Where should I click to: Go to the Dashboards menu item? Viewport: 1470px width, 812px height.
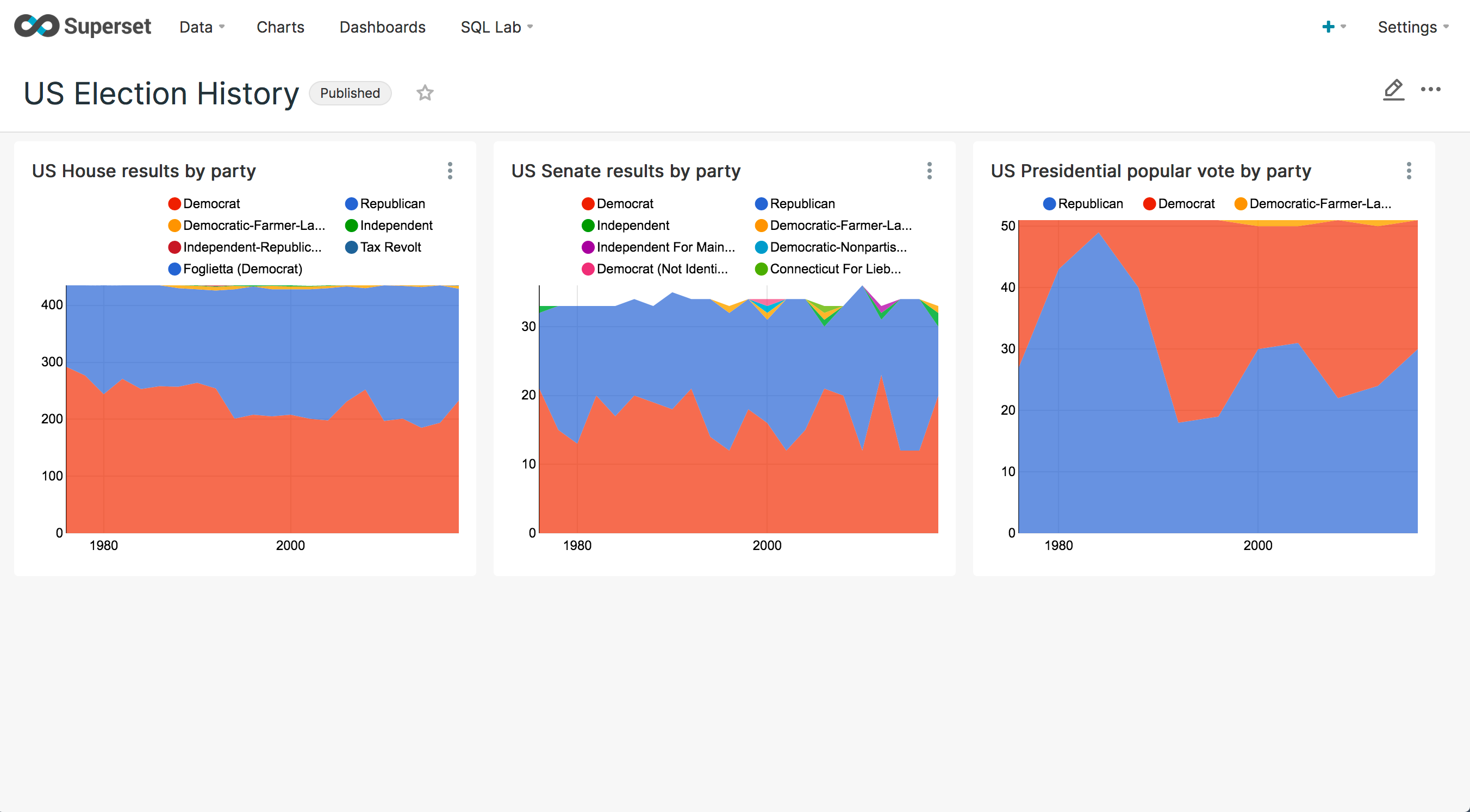click(x=382, y=27)
